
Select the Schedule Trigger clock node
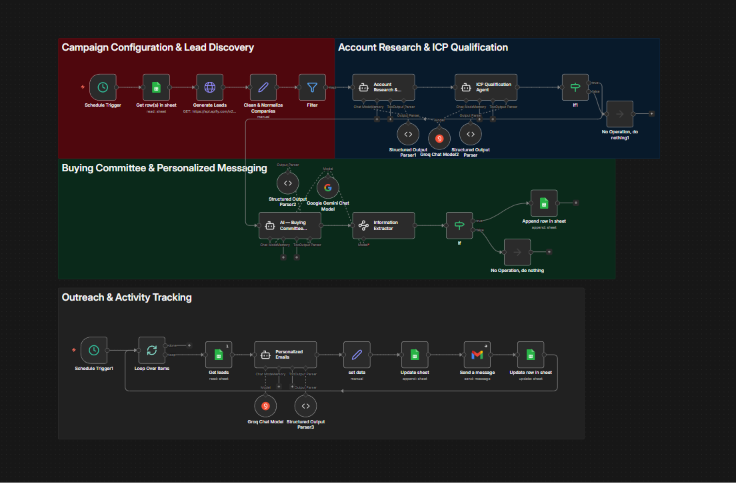103,87
